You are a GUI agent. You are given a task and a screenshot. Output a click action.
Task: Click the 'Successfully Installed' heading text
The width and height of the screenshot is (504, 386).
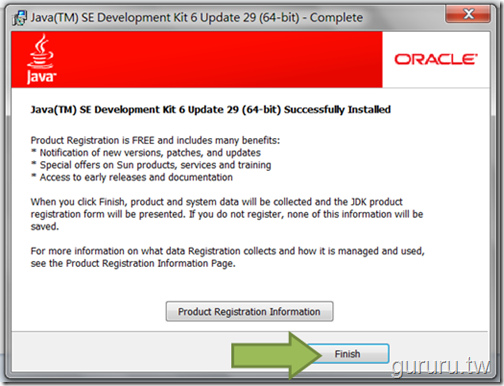211,110
